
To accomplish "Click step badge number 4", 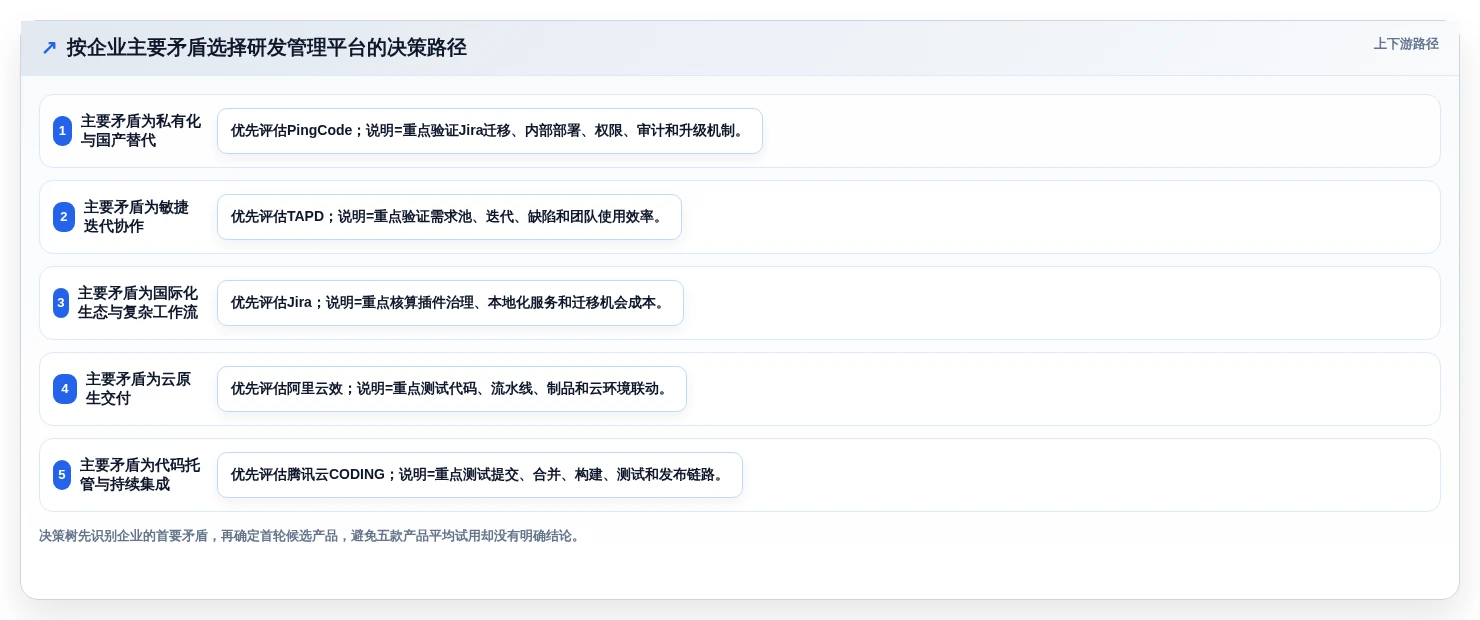I will 65,389.
